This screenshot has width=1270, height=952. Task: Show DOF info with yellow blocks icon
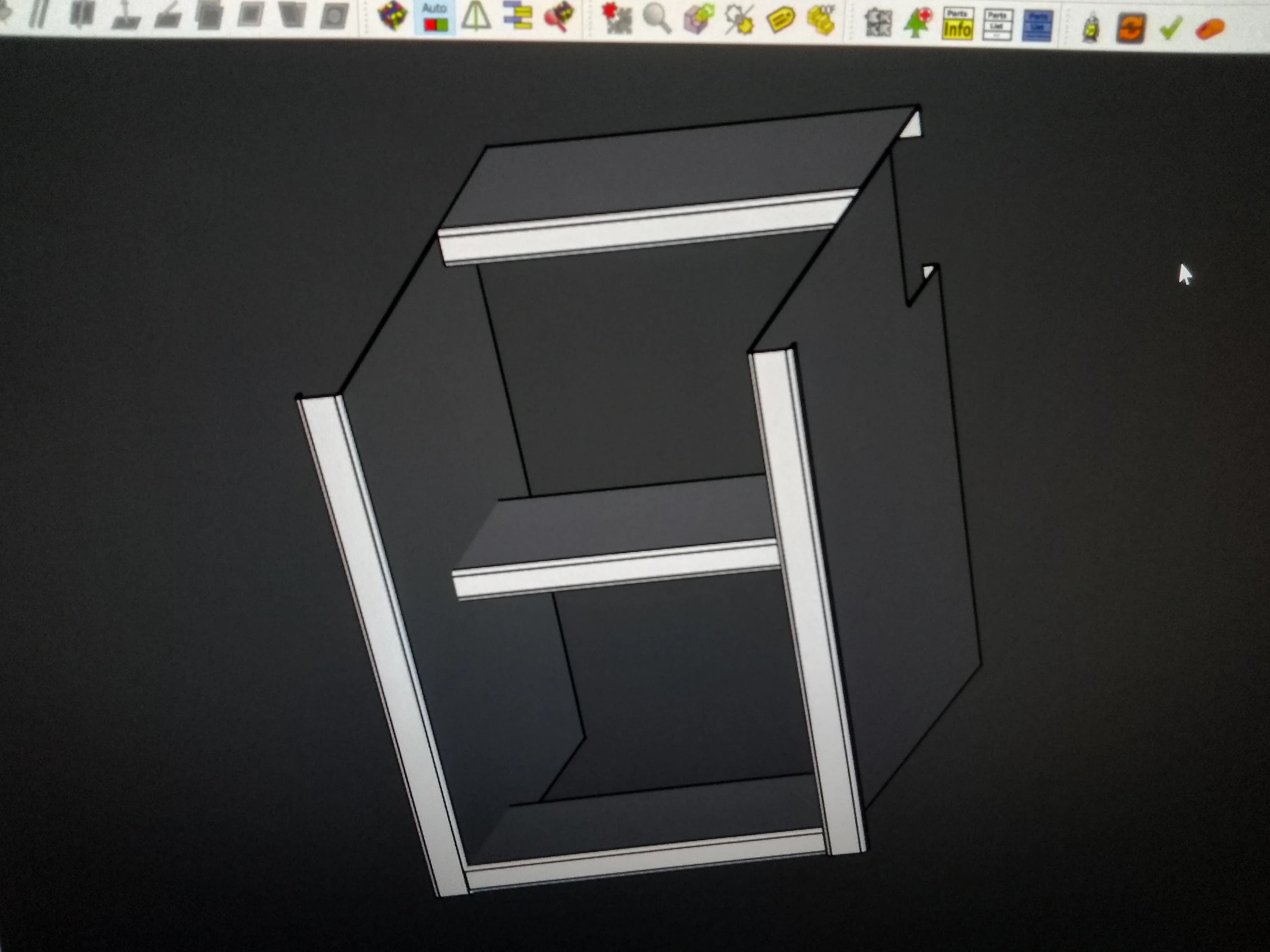822,20
